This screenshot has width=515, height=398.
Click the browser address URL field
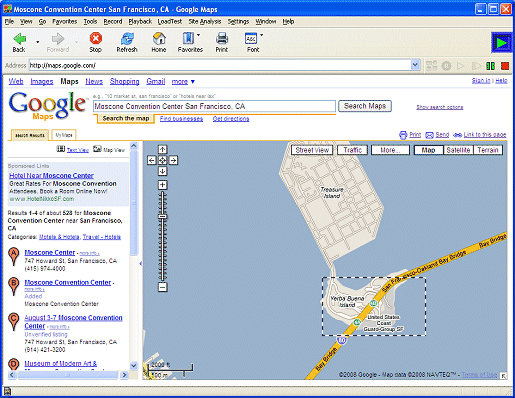220,65
